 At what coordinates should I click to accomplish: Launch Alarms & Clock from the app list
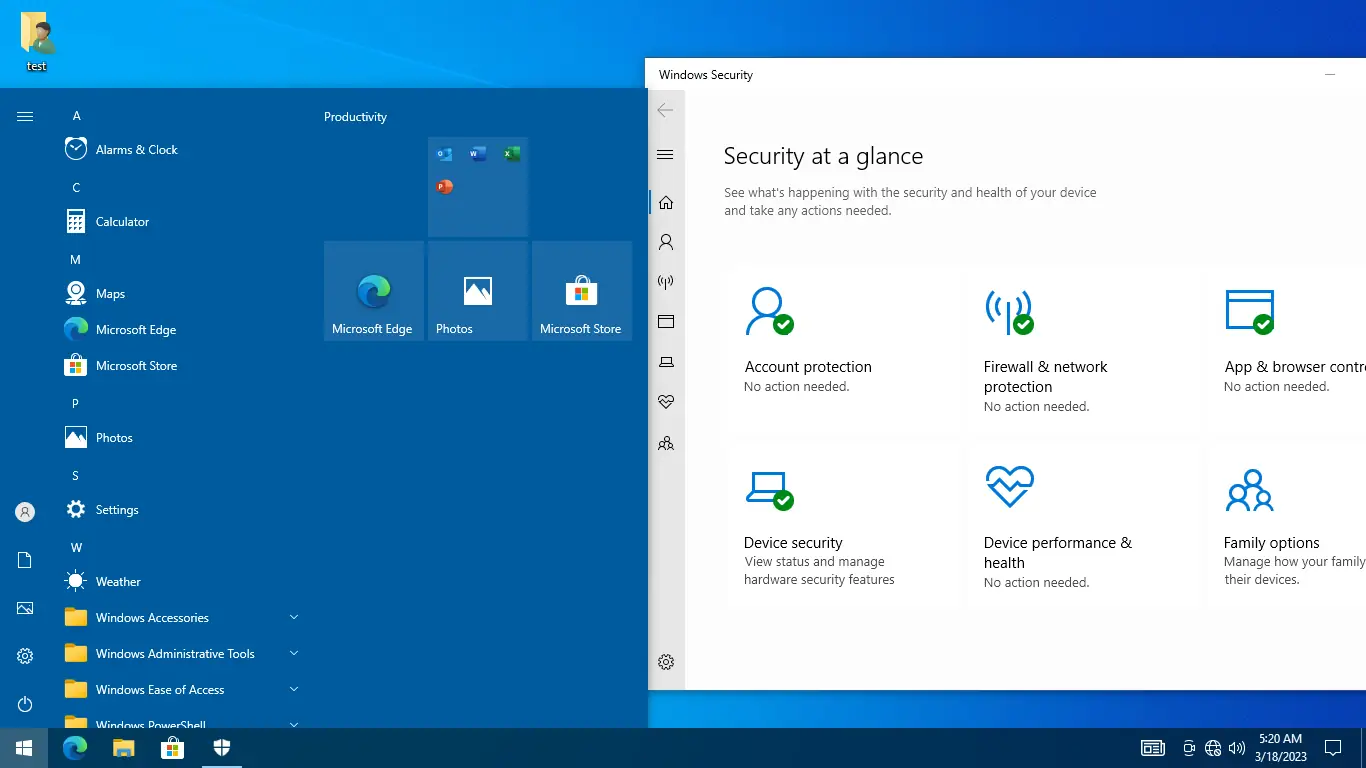(182, 150)
